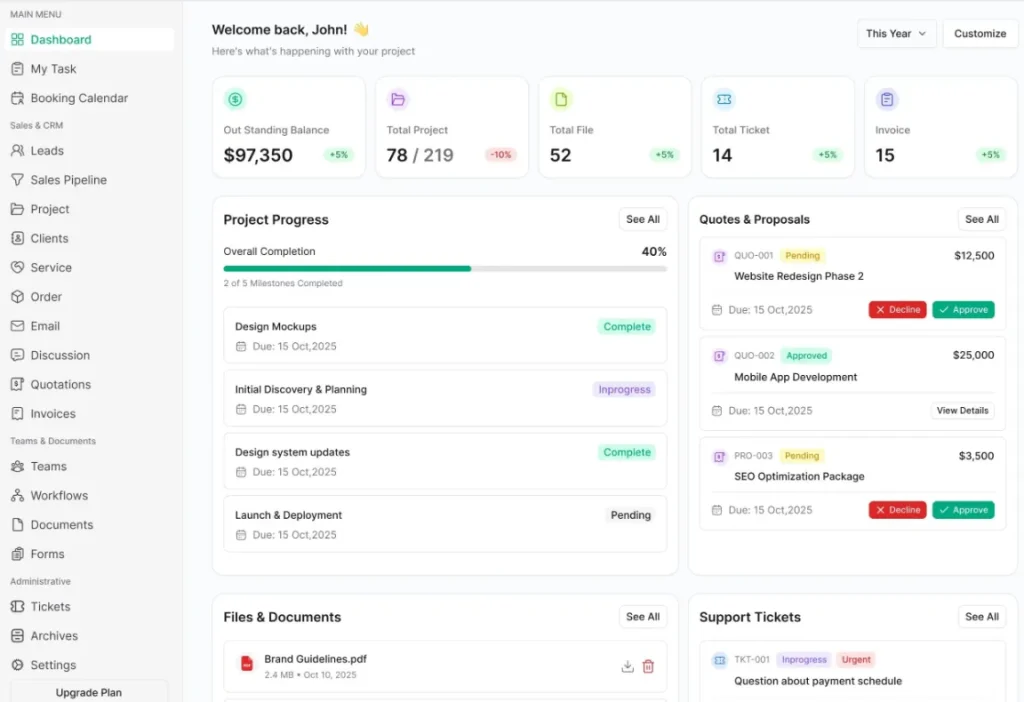Image resolution: width=1024 pixels, height=702 pixels.
Task: Click the QUO-001 quote icon
Action: 719,257
